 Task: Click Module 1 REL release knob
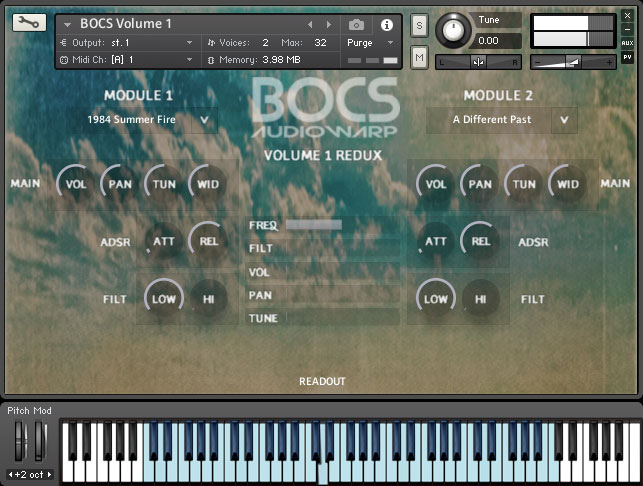tap(208, 241)
